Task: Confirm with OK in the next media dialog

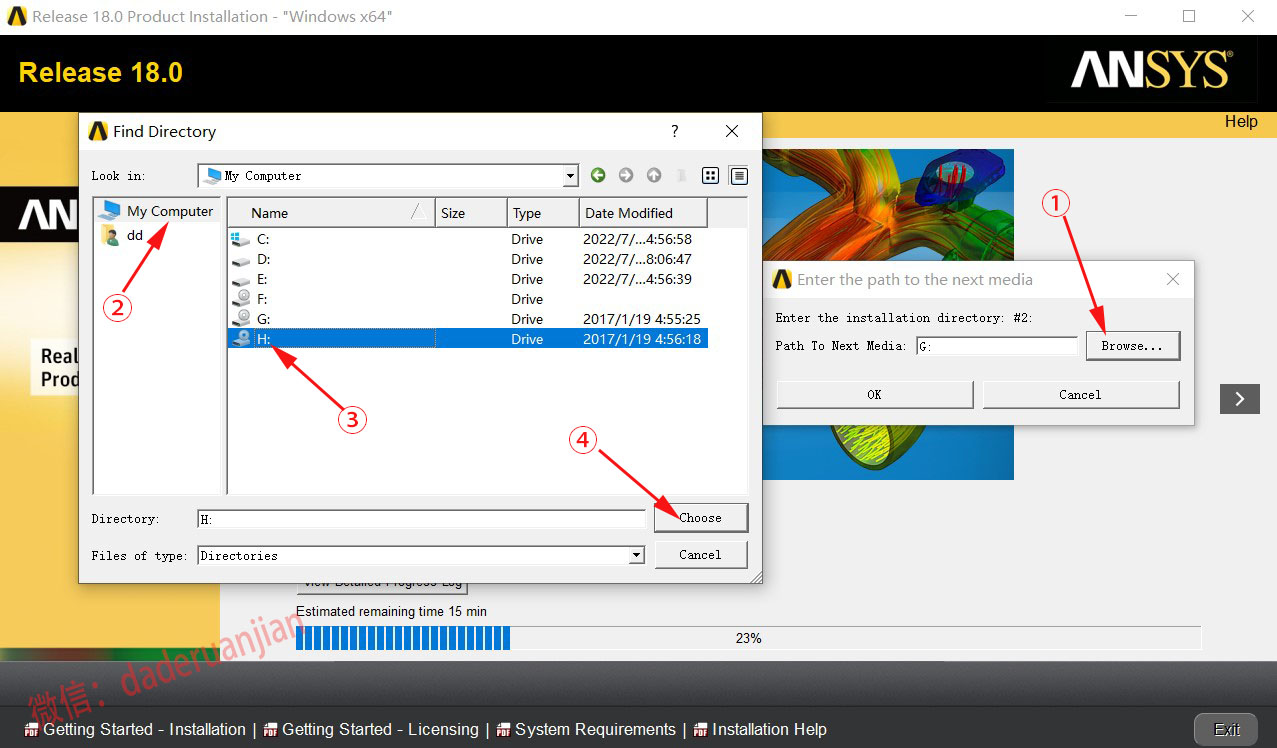Action: pos(875,394)
